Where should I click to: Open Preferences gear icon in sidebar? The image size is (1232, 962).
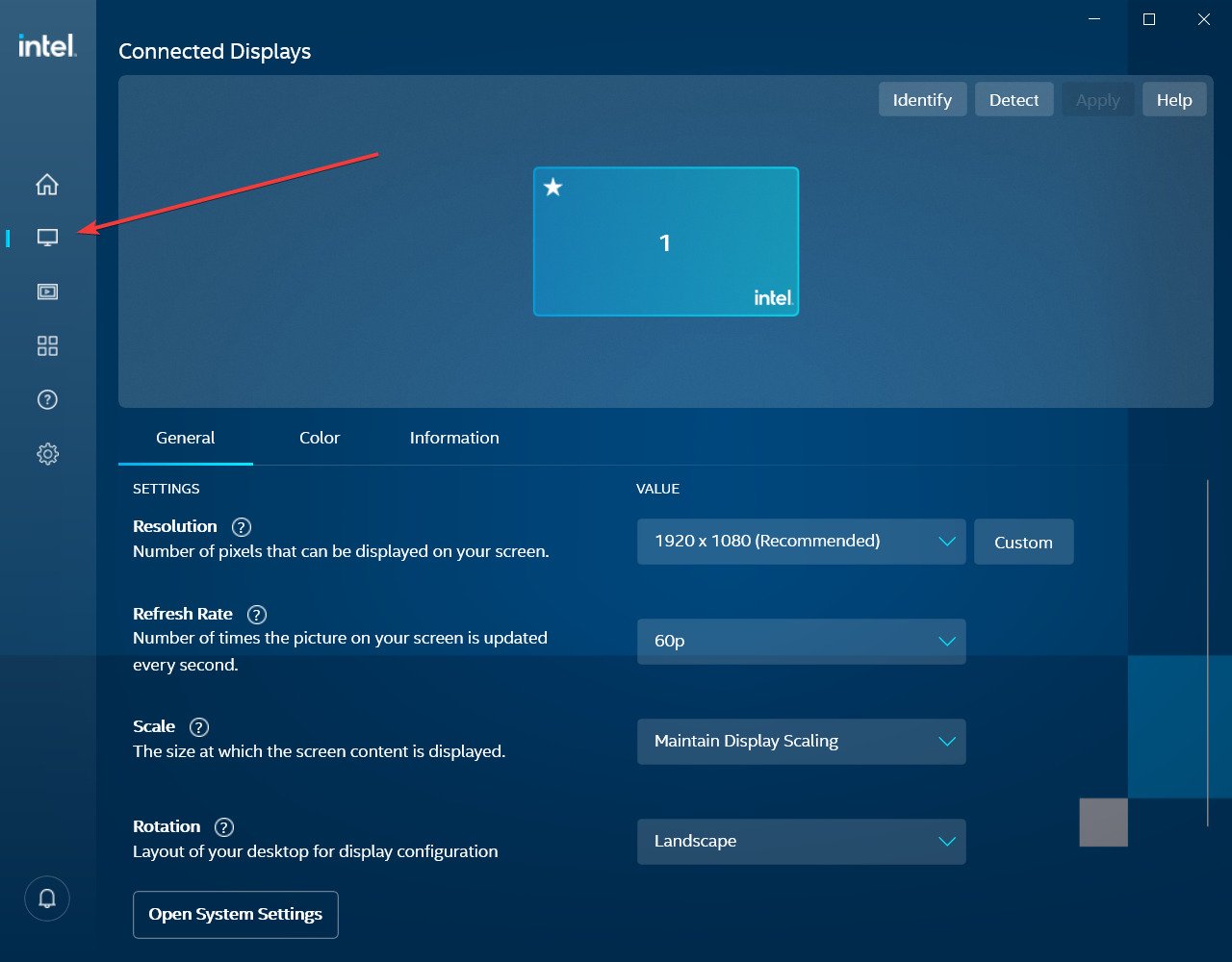pos(47,454)
